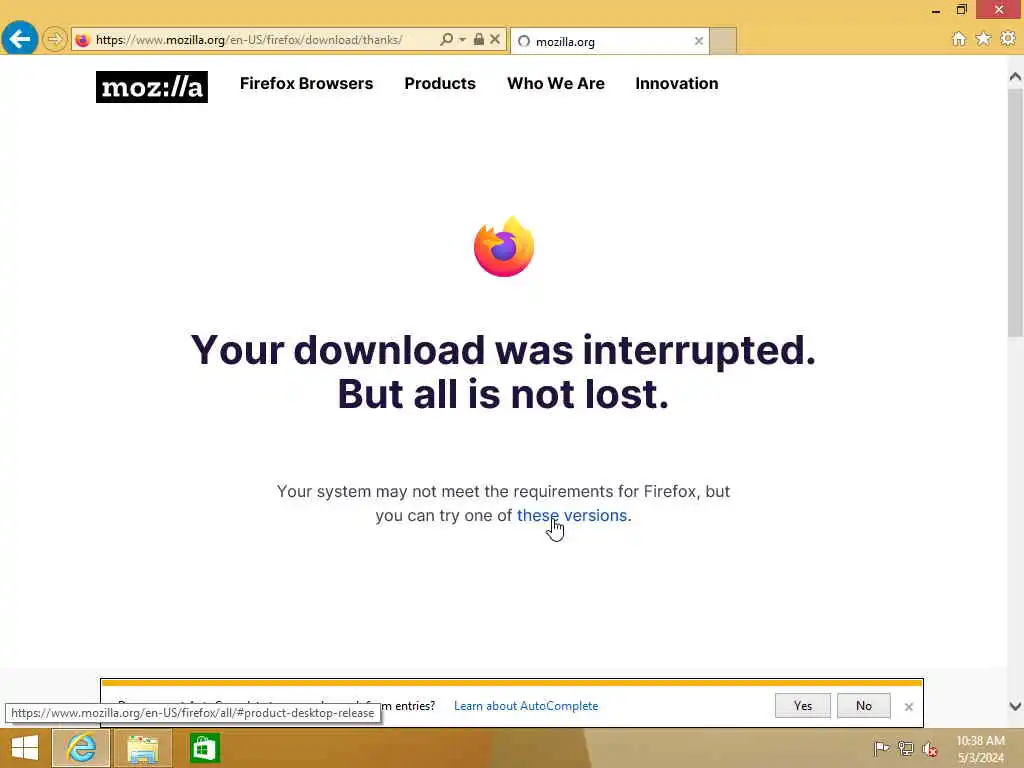This screenshot has width=1024, height=768.
Task: Go back using the blue back arrow
Action: click(20, 39)
